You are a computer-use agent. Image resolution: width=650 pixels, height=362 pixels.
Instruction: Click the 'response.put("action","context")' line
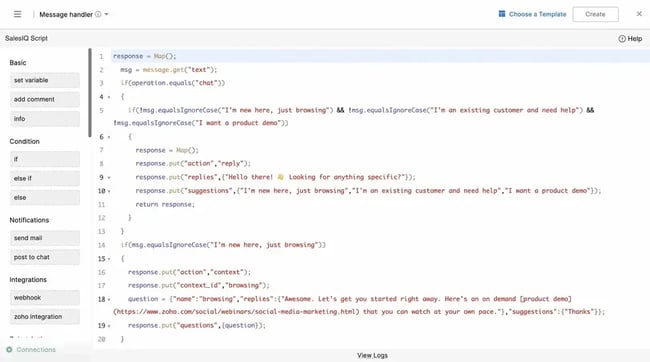pyautogui.click(x=189, y=272)
